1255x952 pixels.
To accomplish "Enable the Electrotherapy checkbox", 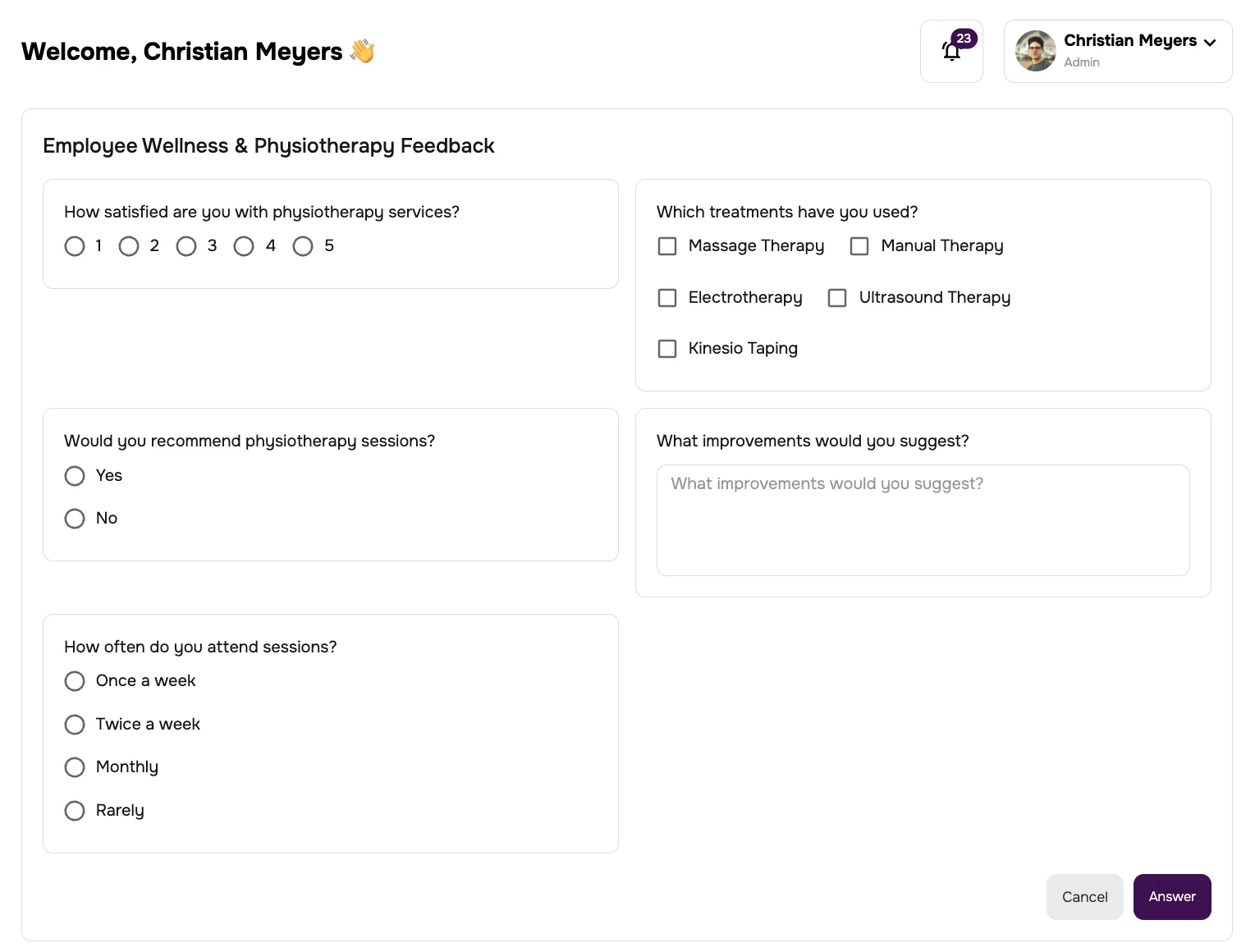I will click(x=666, y=297).
